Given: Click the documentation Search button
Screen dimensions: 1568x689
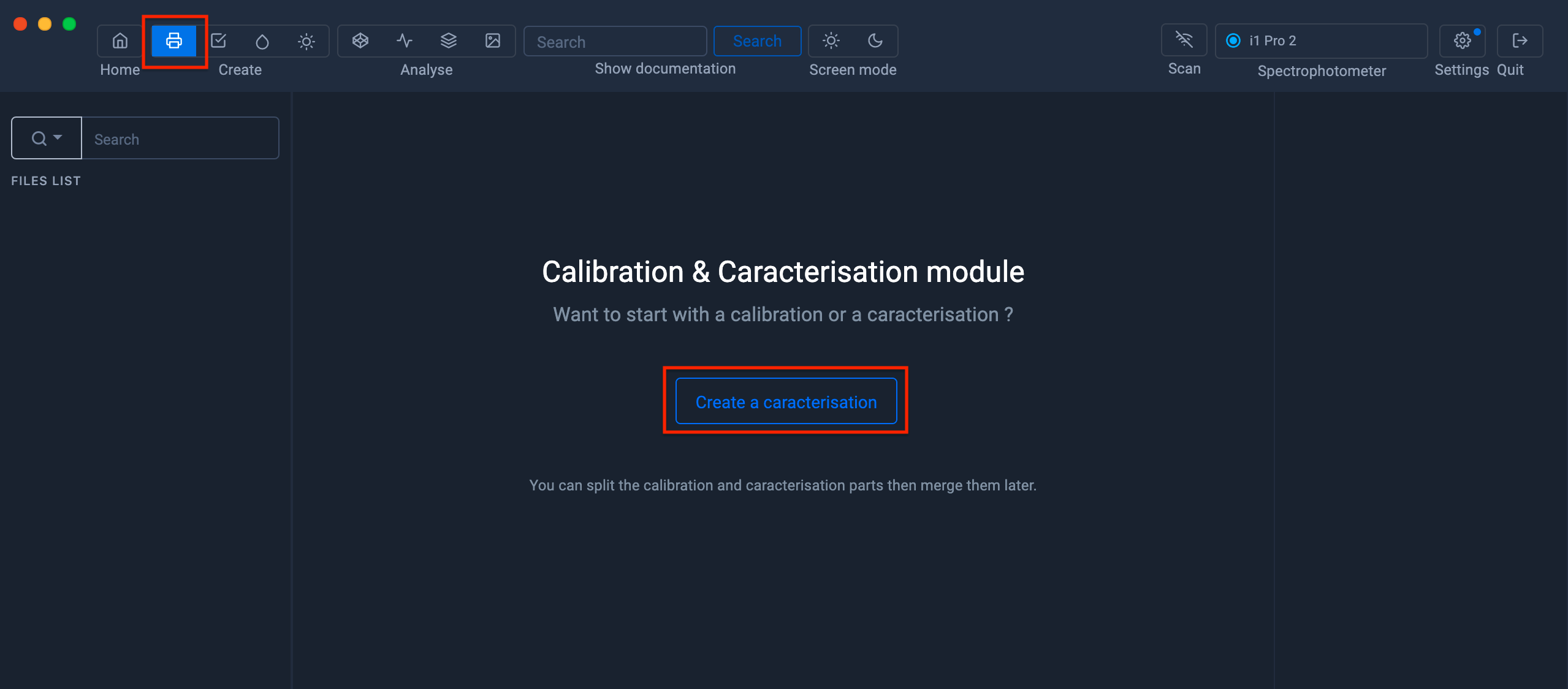Looking at the screenshot, I should [x=757, y=41].
